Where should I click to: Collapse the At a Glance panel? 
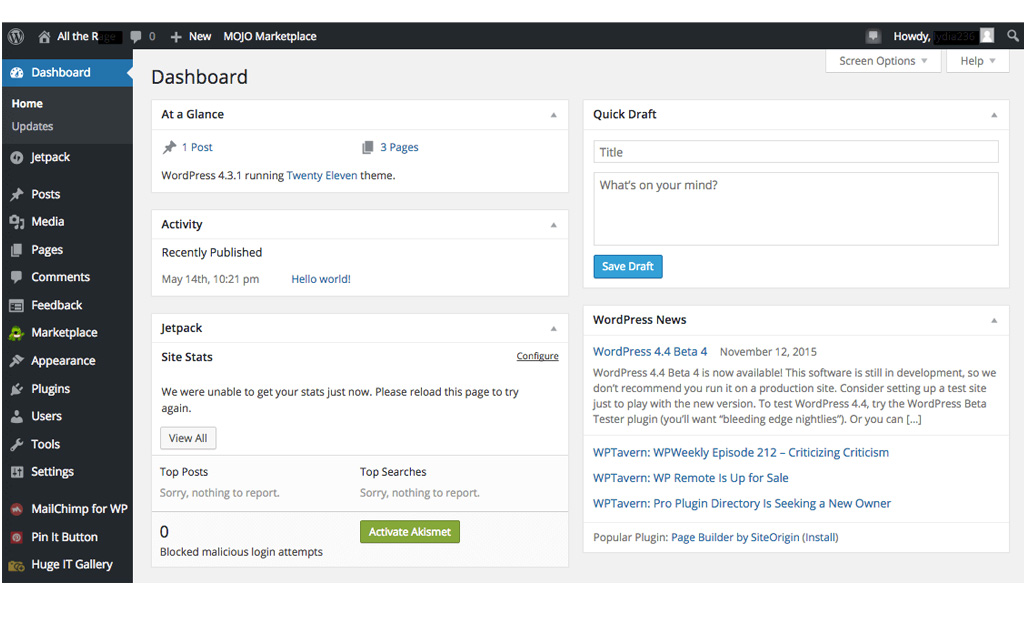553,115
